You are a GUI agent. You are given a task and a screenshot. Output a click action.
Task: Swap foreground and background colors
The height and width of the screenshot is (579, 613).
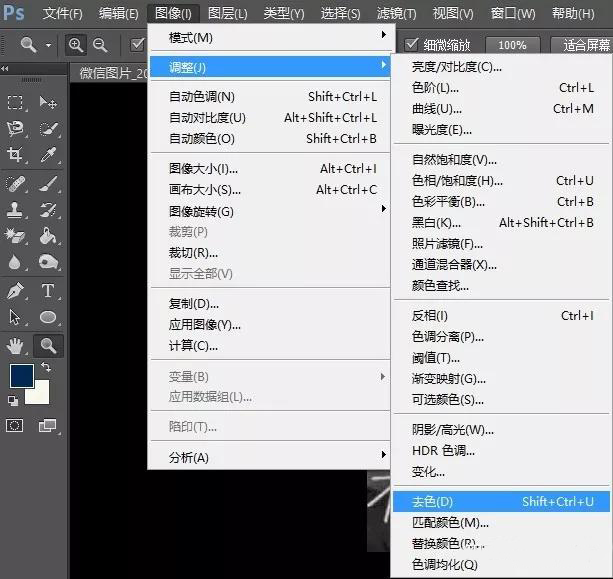[45, 369]
